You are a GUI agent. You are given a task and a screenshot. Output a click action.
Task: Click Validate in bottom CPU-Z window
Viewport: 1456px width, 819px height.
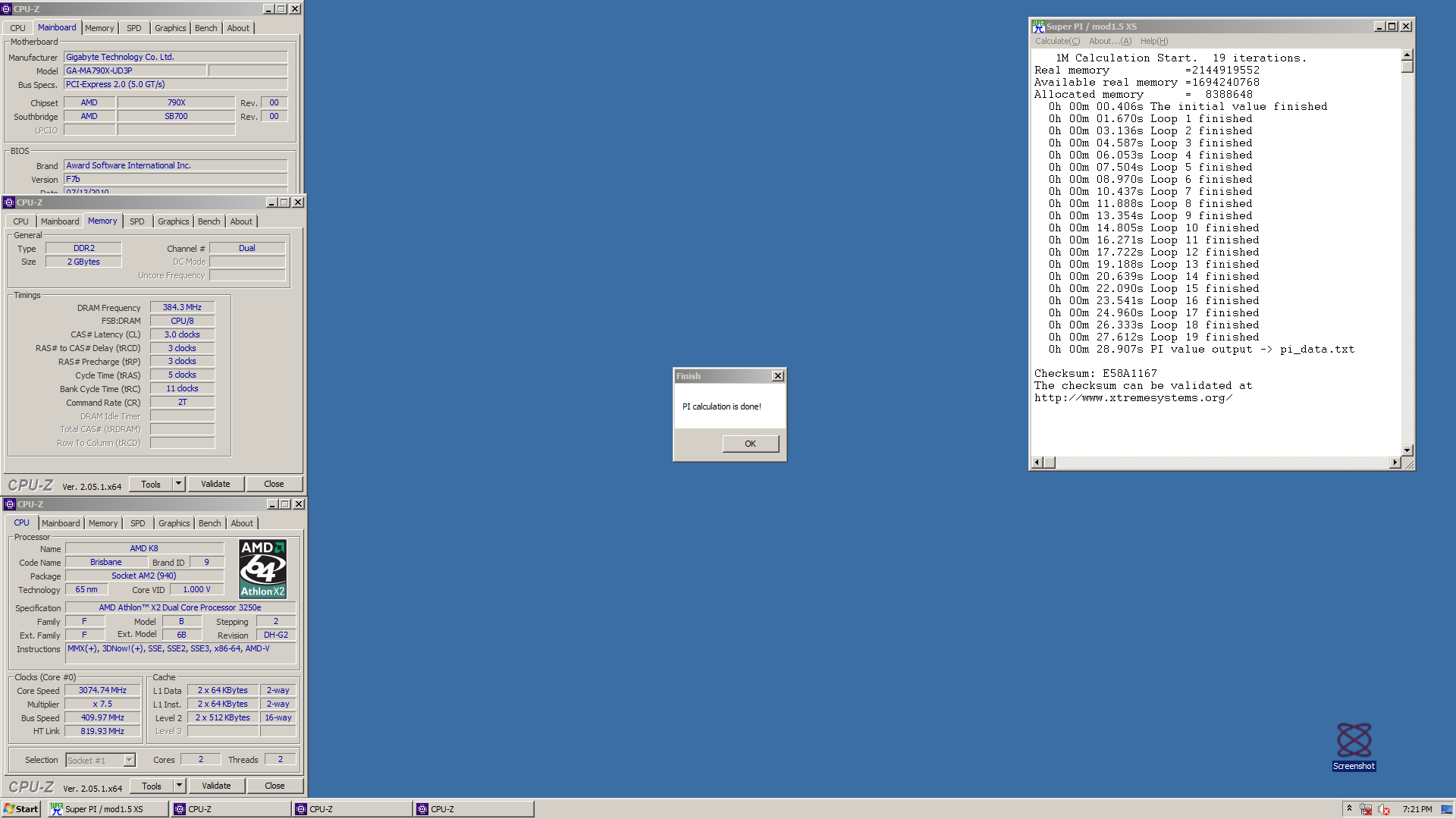click(x=216, y=786)
